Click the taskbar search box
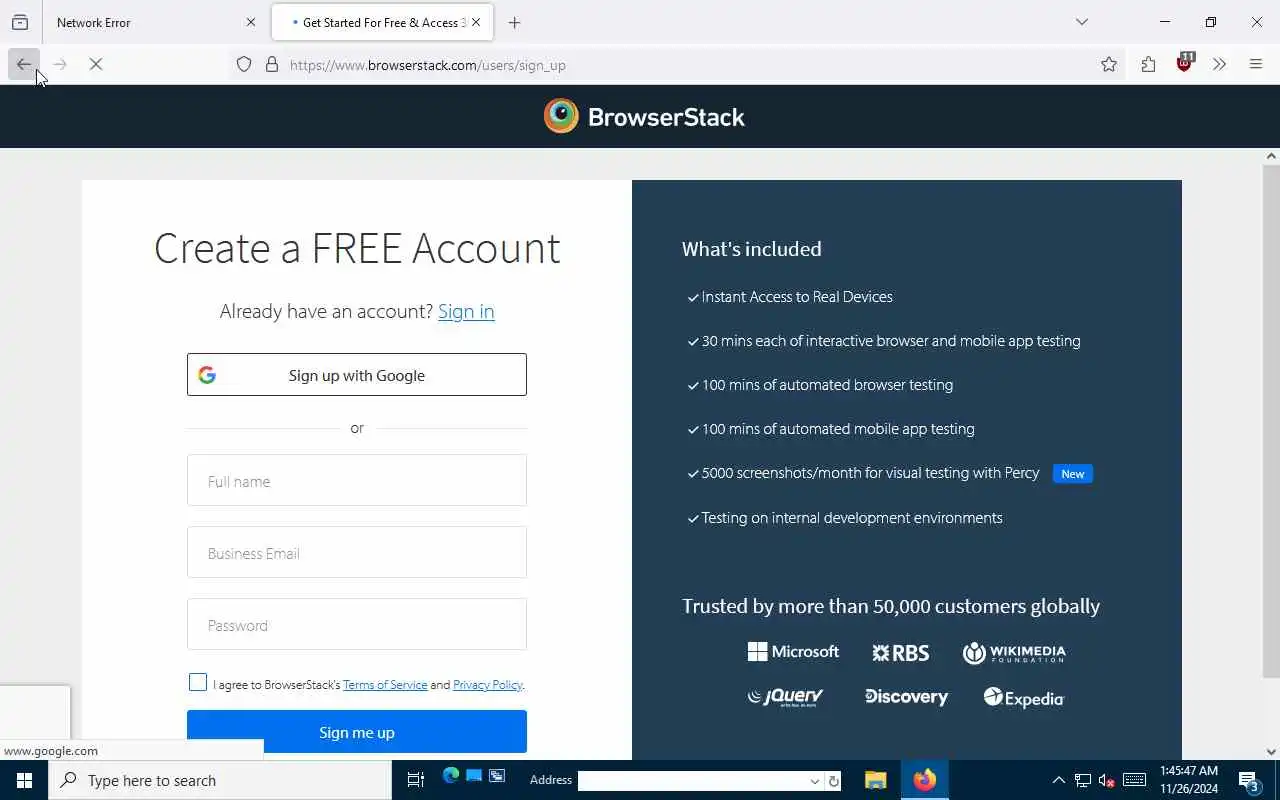Viewport: 1280px width, 800px height. tap(220, 780)
